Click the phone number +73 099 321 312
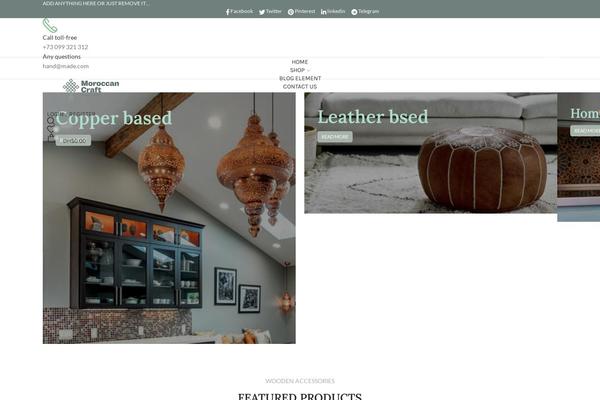The height and width of the screenshot is (400, 600). coord(65,47)
